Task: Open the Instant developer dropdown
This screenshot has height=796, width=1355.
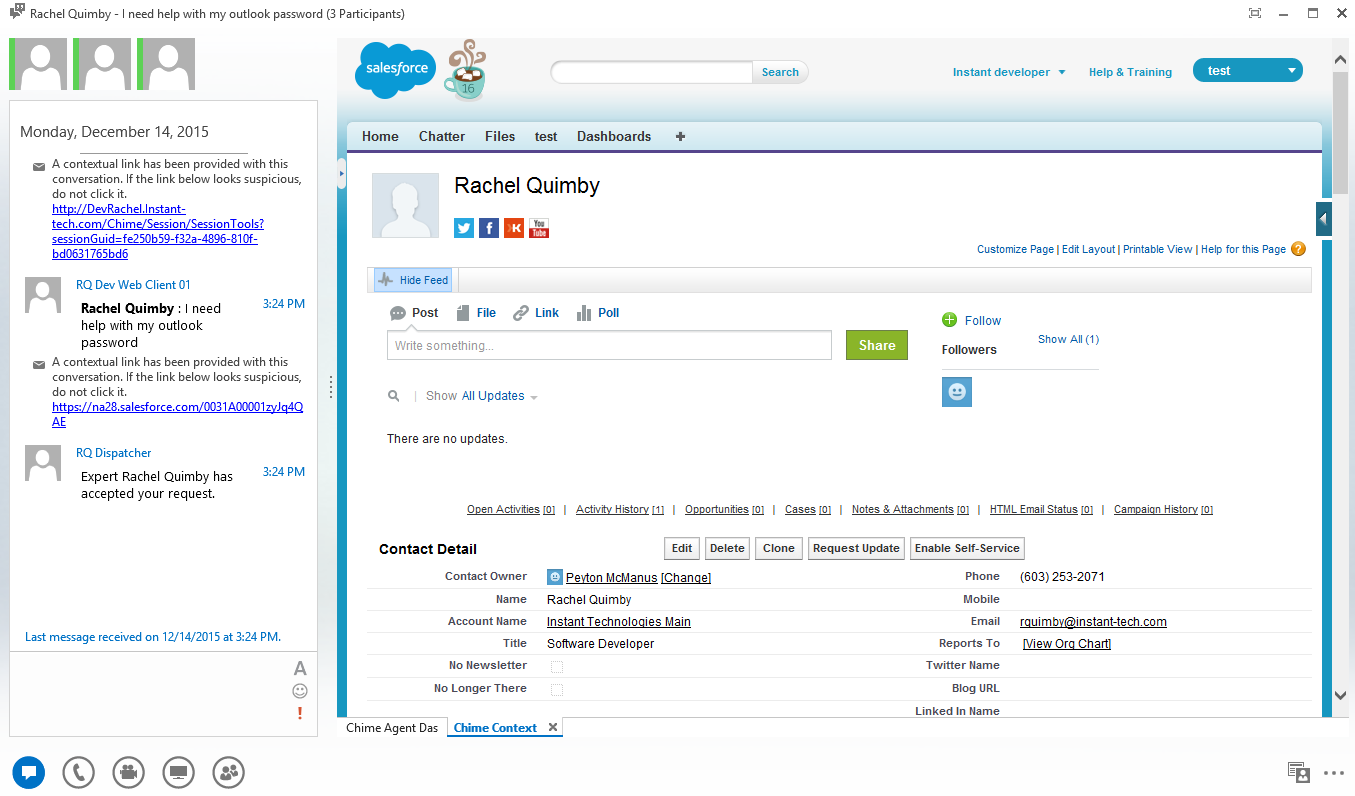Action: 1009,72
